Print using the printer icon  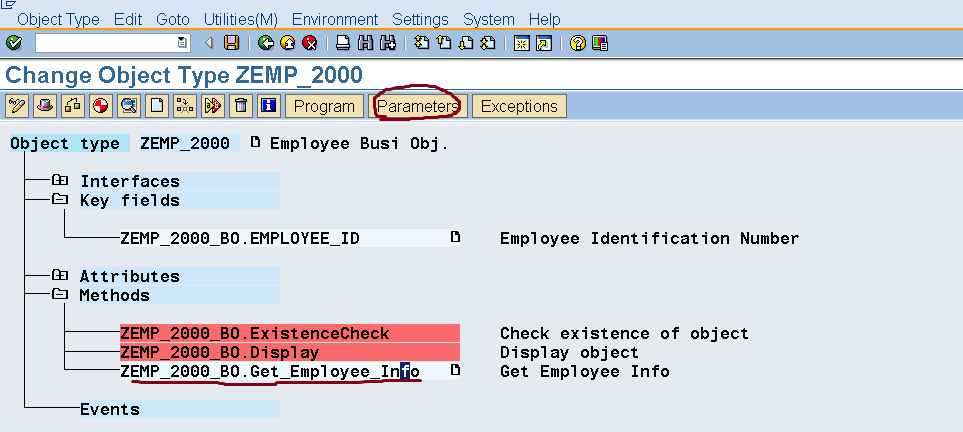tap(343, 43)
